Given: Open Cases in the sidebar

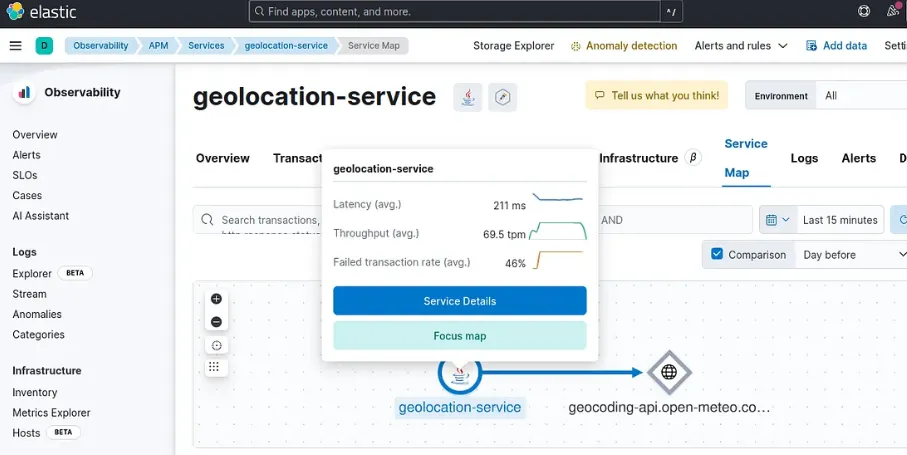Looking at the screenshot, I should (27, 195).
